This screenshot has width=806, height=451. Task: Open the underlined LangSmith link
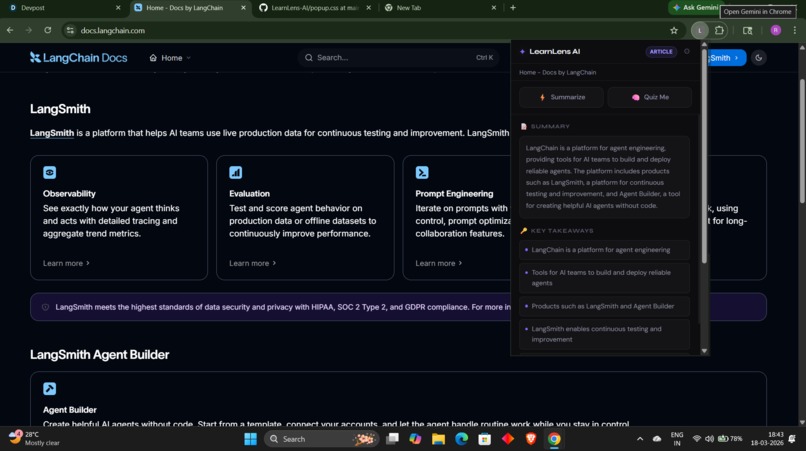click(51, 133)
